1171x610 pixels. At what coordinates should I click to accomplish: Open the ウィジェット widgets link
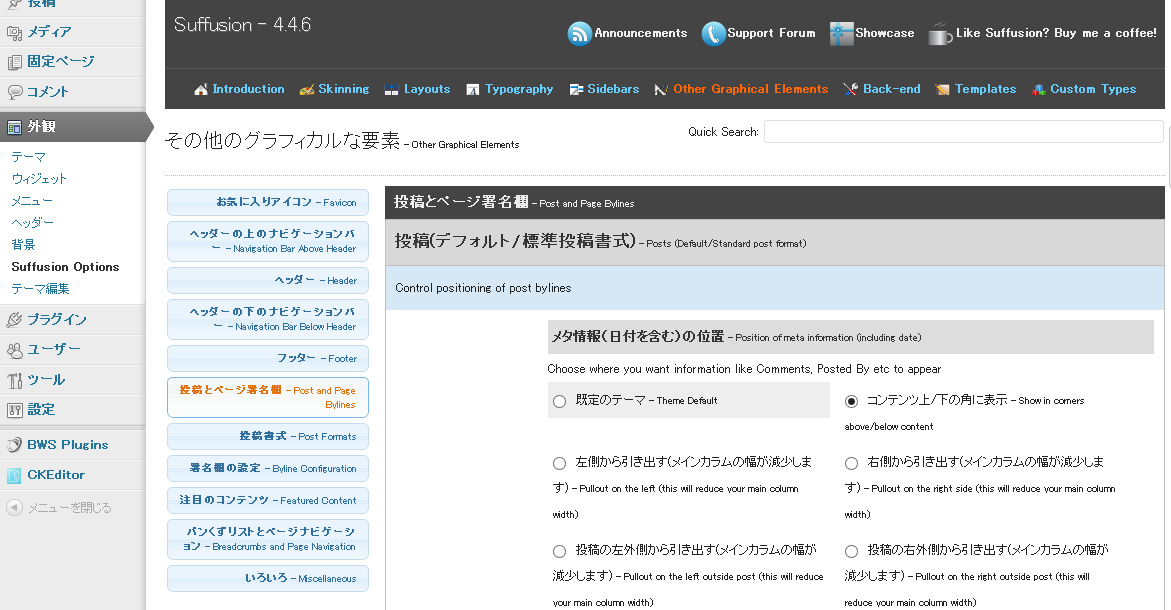pos(39,179)
